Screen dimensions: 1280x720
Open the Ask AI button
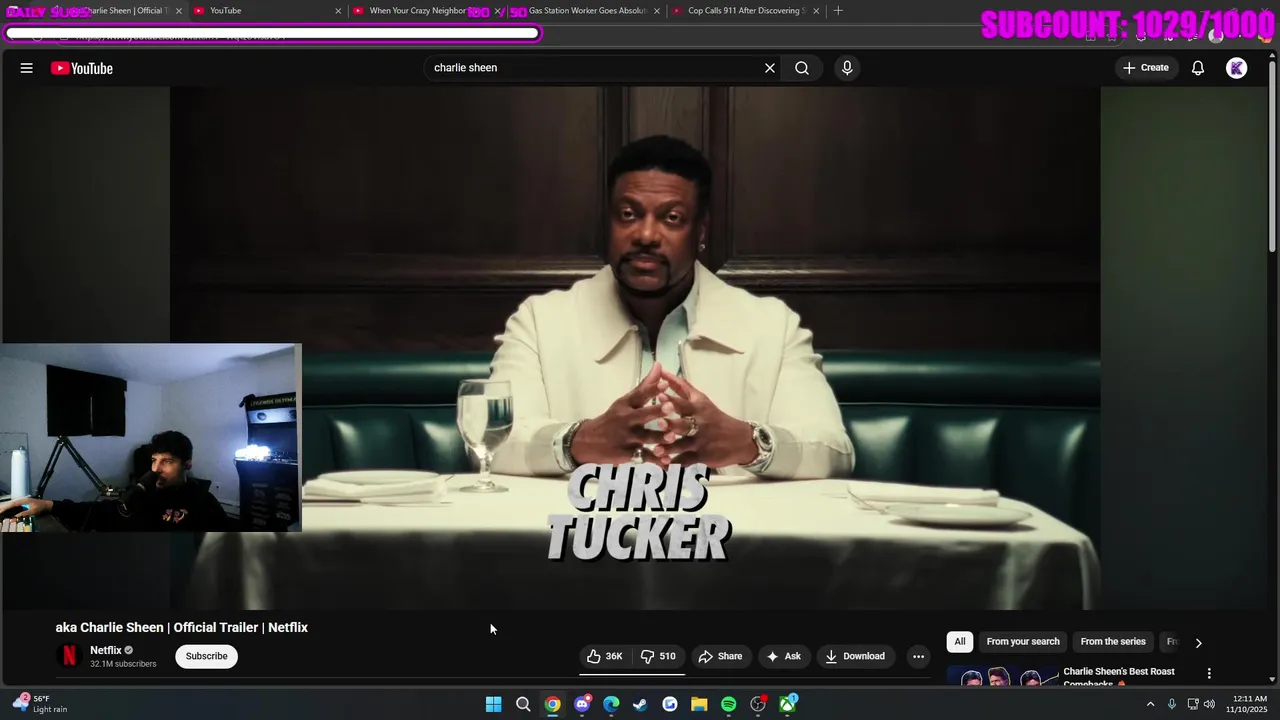(x=783, y=656)
